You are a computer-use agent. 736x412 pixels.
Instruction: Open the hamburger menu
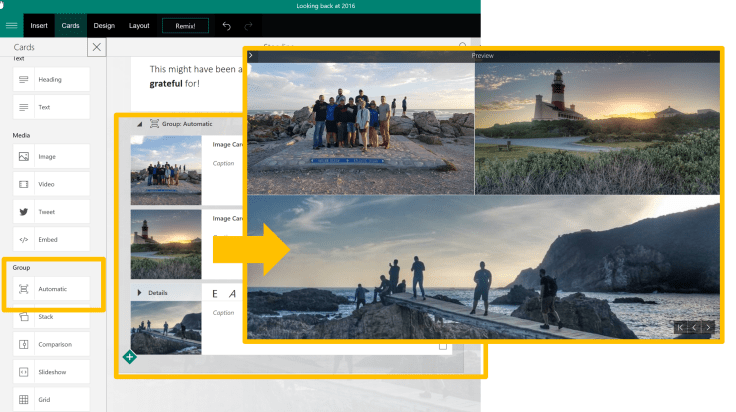point(11,24)
